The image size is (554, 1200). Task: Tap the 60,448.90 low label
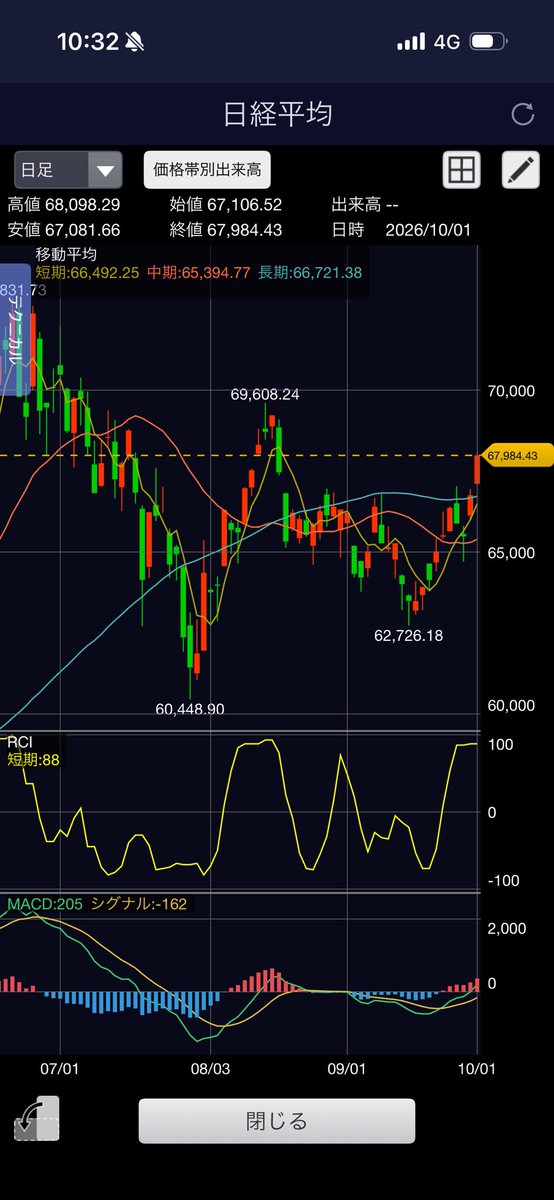[190, 709]
